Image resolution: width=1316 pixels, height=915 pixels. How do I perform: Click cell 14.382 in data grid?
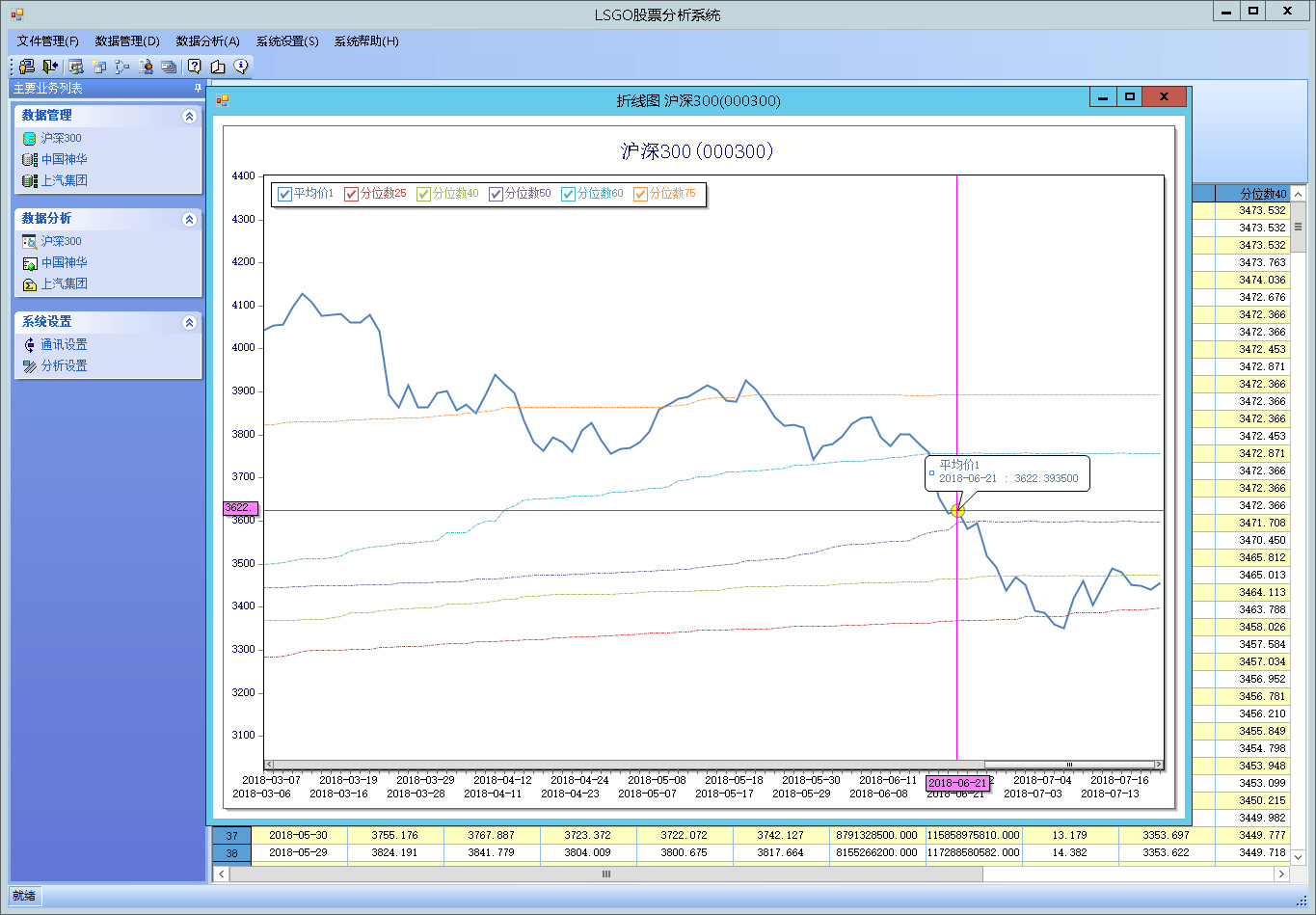(1070, 852)
